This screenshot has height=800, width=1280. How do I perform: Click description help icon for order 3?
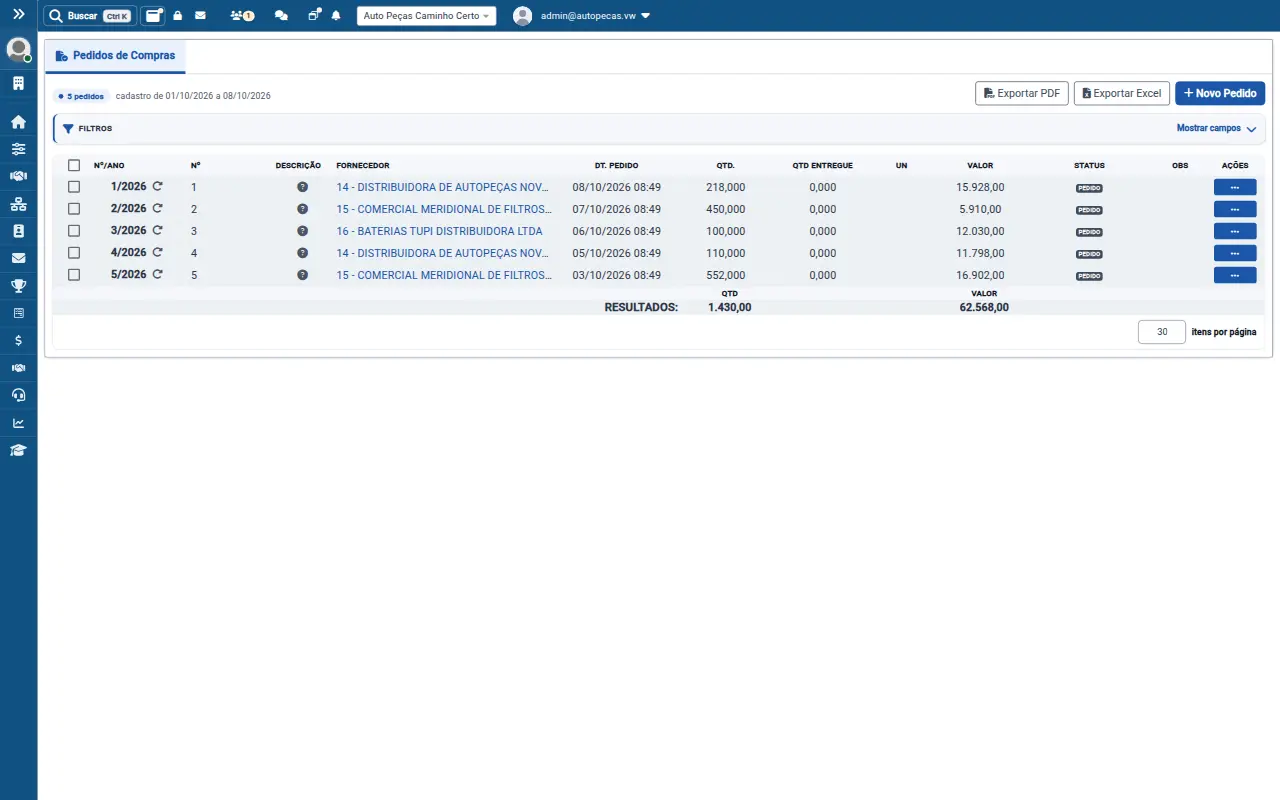point(302,231)
